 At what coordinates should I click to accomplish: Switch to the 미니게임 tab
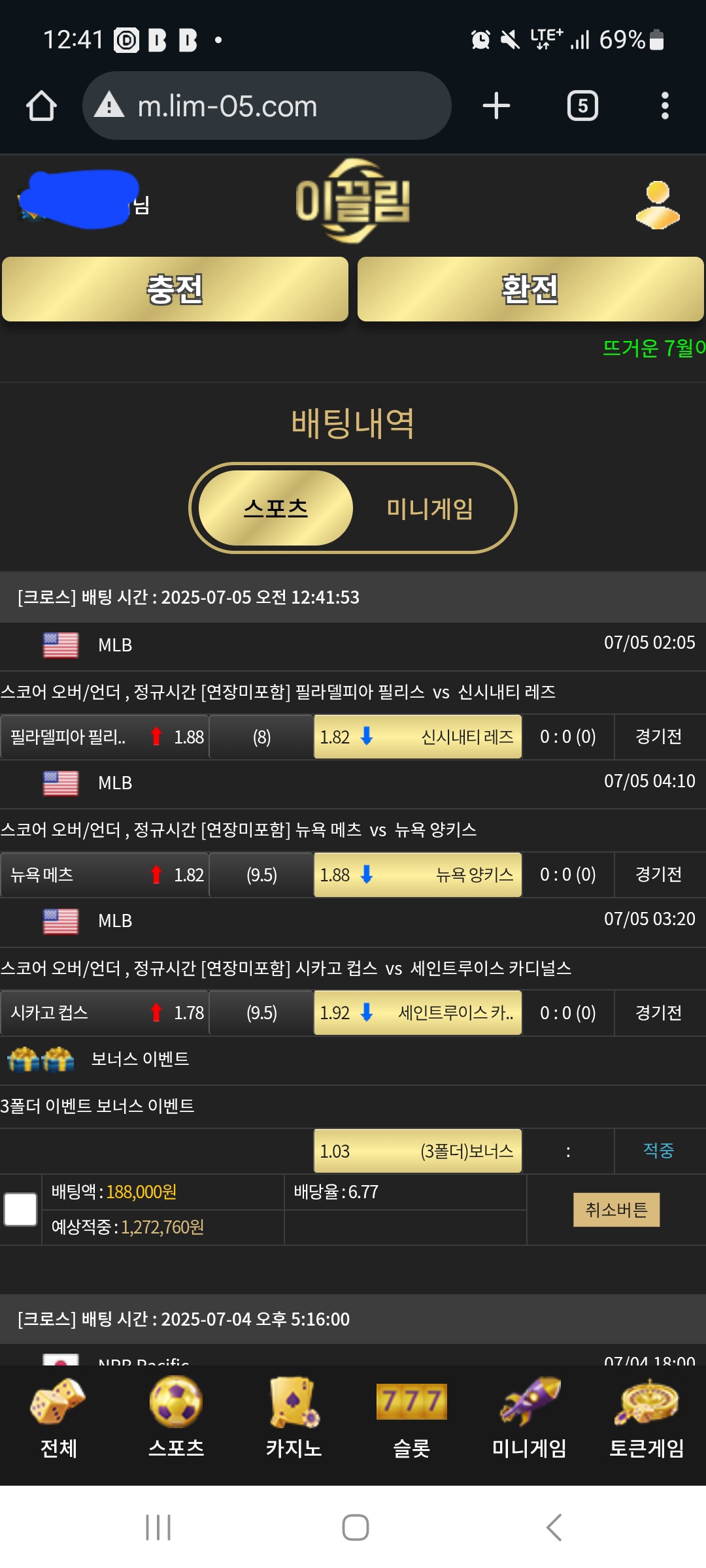[430, 508]
